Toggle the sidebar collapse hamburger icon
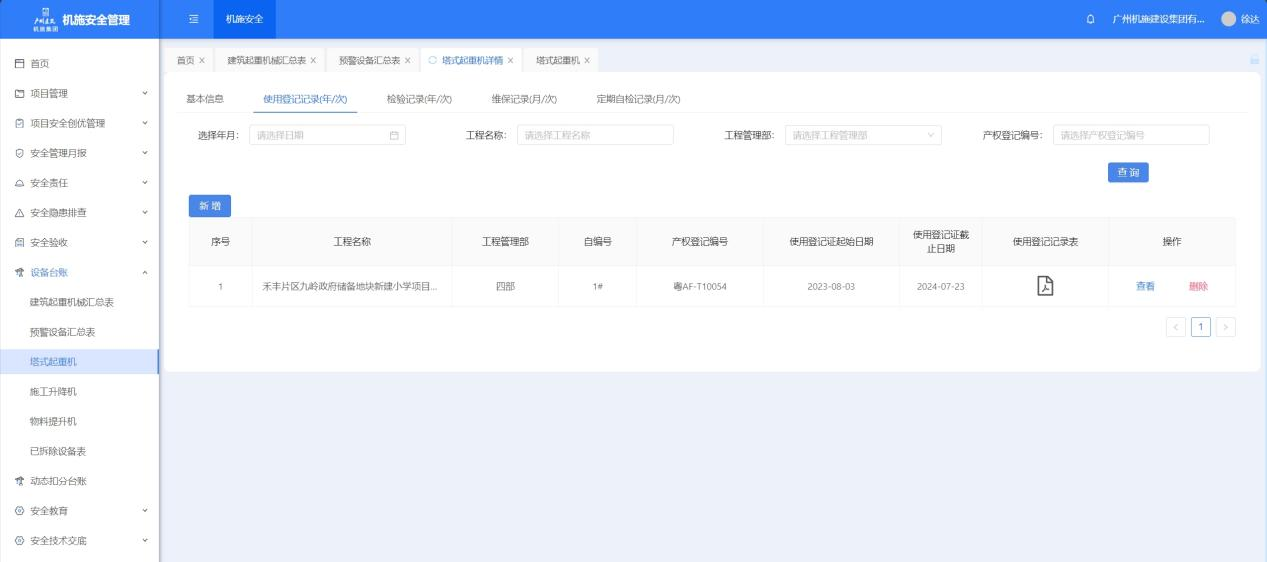The height and width of the screenshot is (562, 1267). (x=194, y=19)
